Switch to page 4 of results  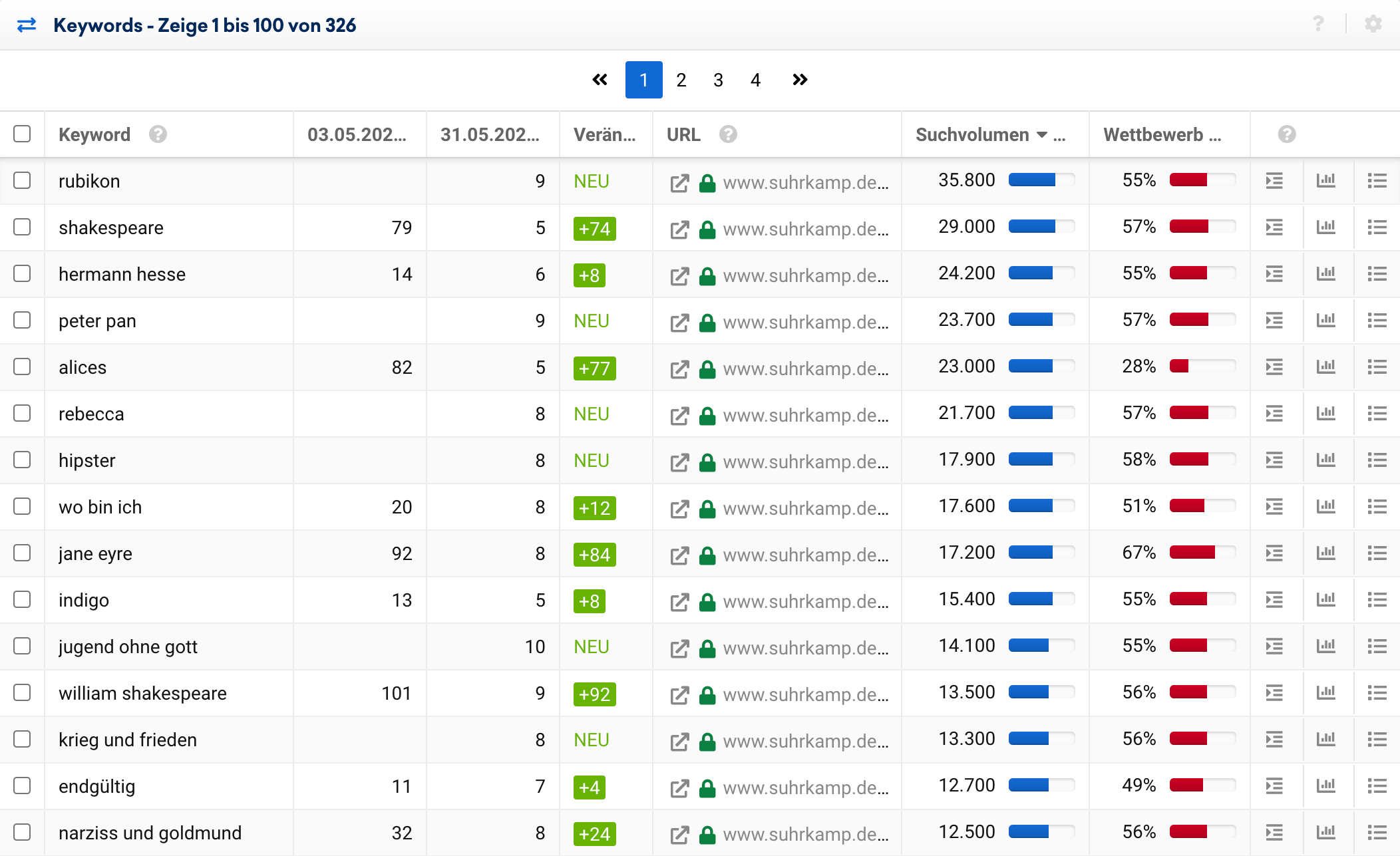click(x=755, y=80)
